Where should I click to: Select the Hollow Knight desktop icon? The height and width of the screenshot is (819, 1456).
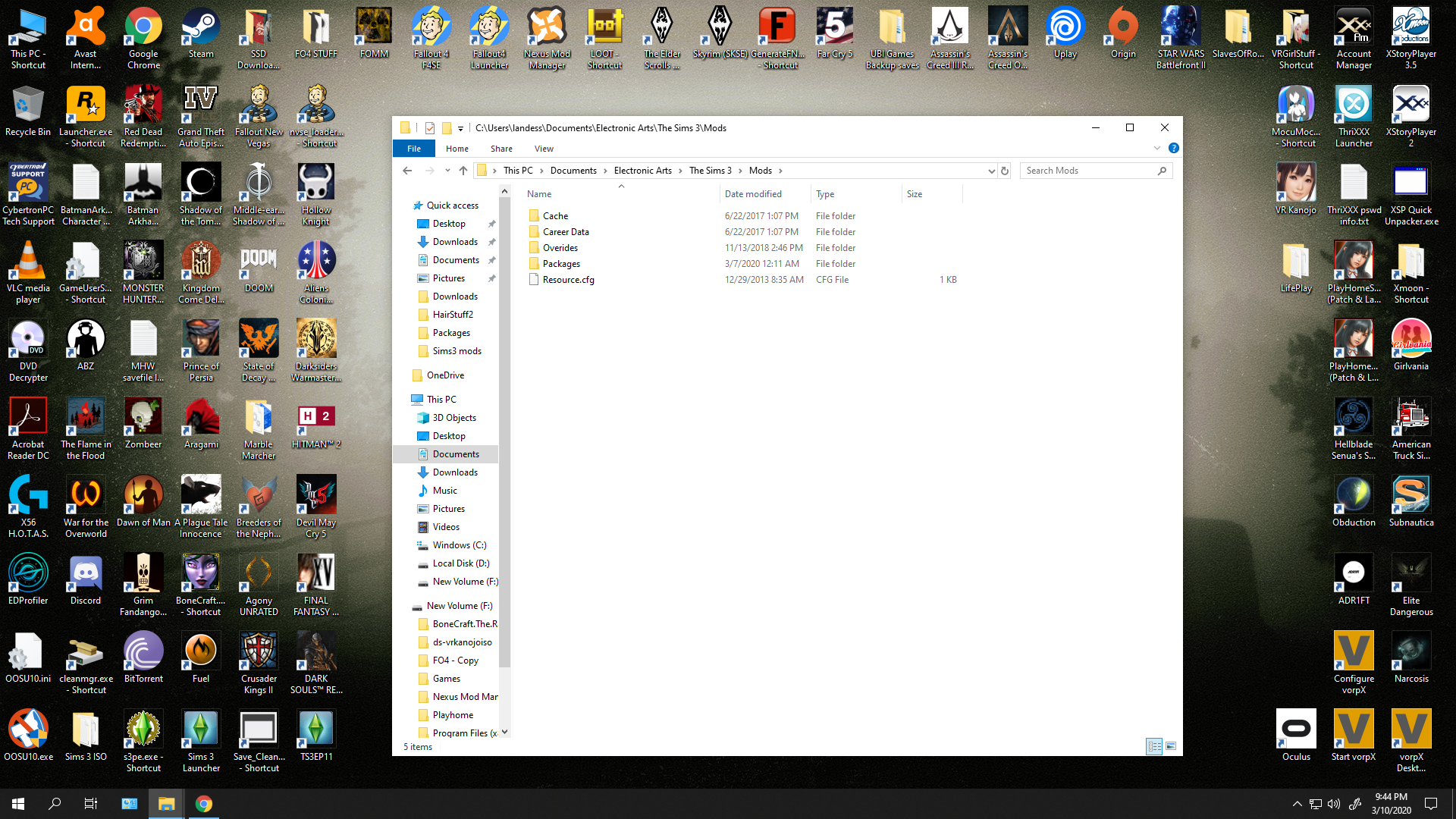coord(316,195)
